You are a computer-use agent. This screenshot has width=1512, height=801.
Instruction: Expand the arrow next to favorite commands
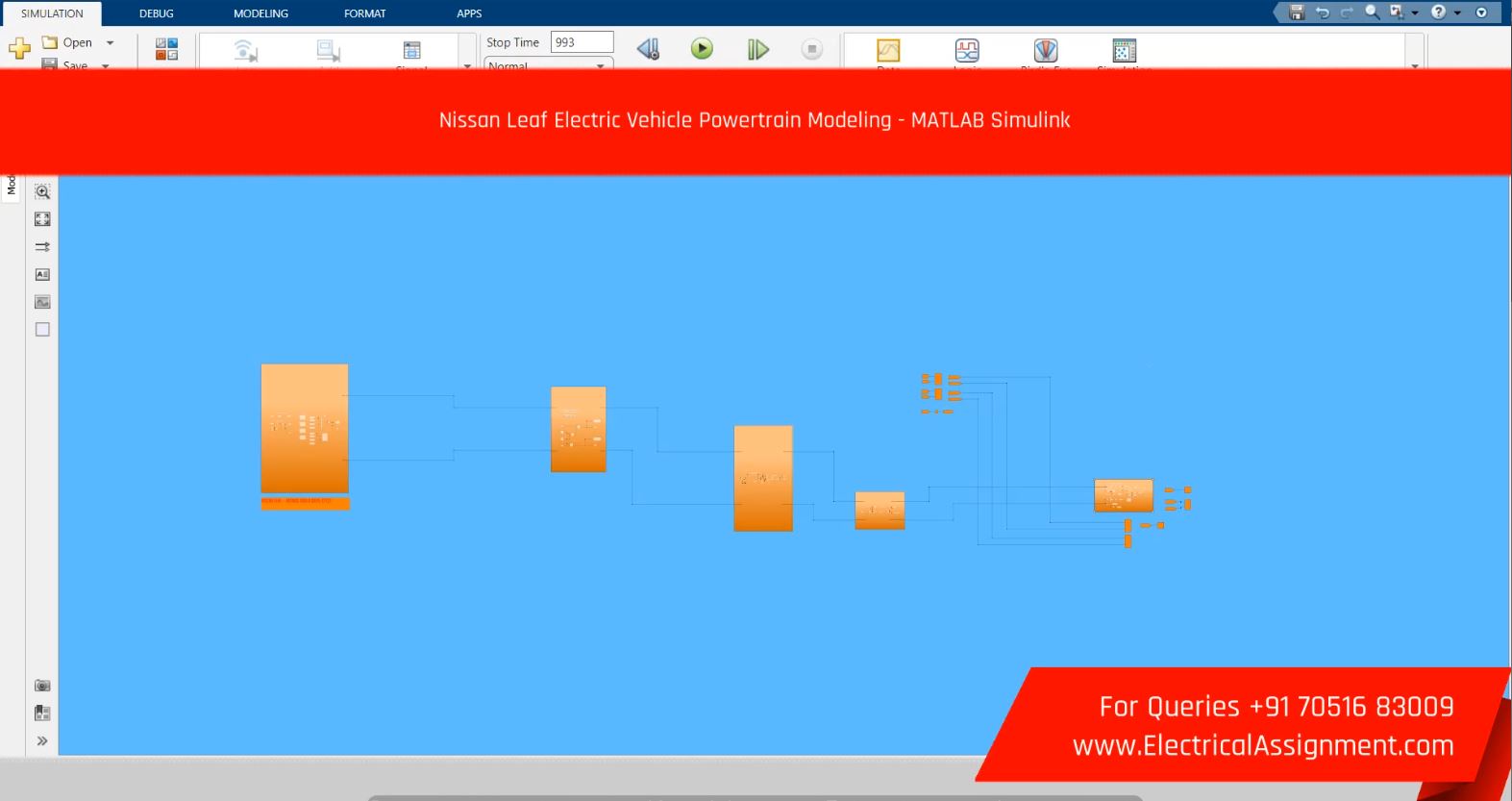[x=1415, y=13]
